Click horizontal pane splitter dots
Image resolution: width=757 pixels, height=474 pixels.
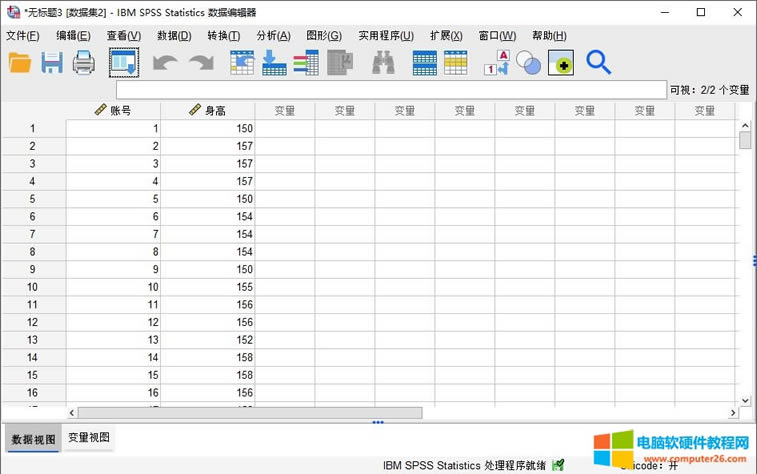[378, 422]
